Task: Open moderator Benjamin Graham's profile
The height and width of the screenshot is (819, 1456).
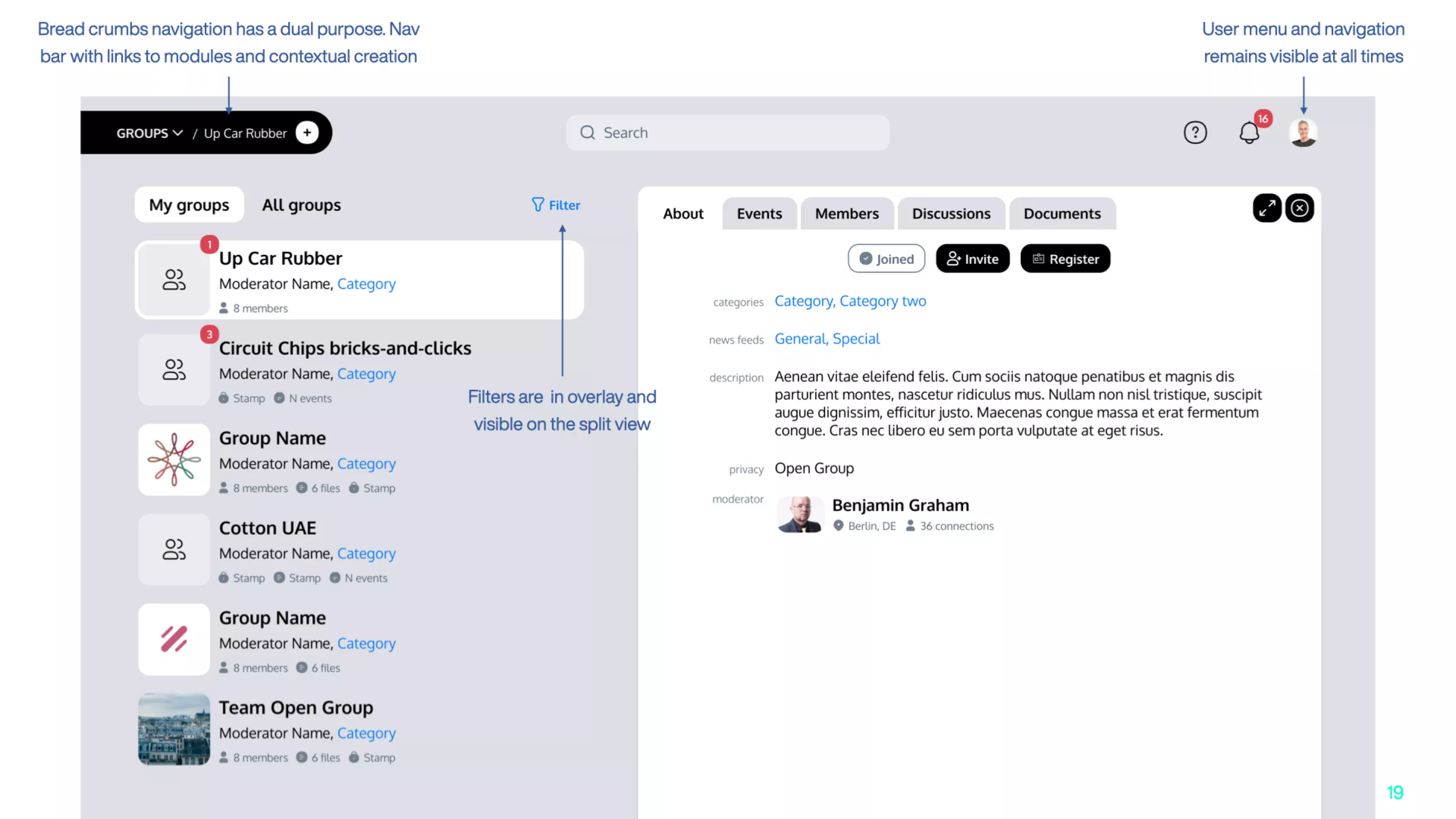Action: click(900, 506)
